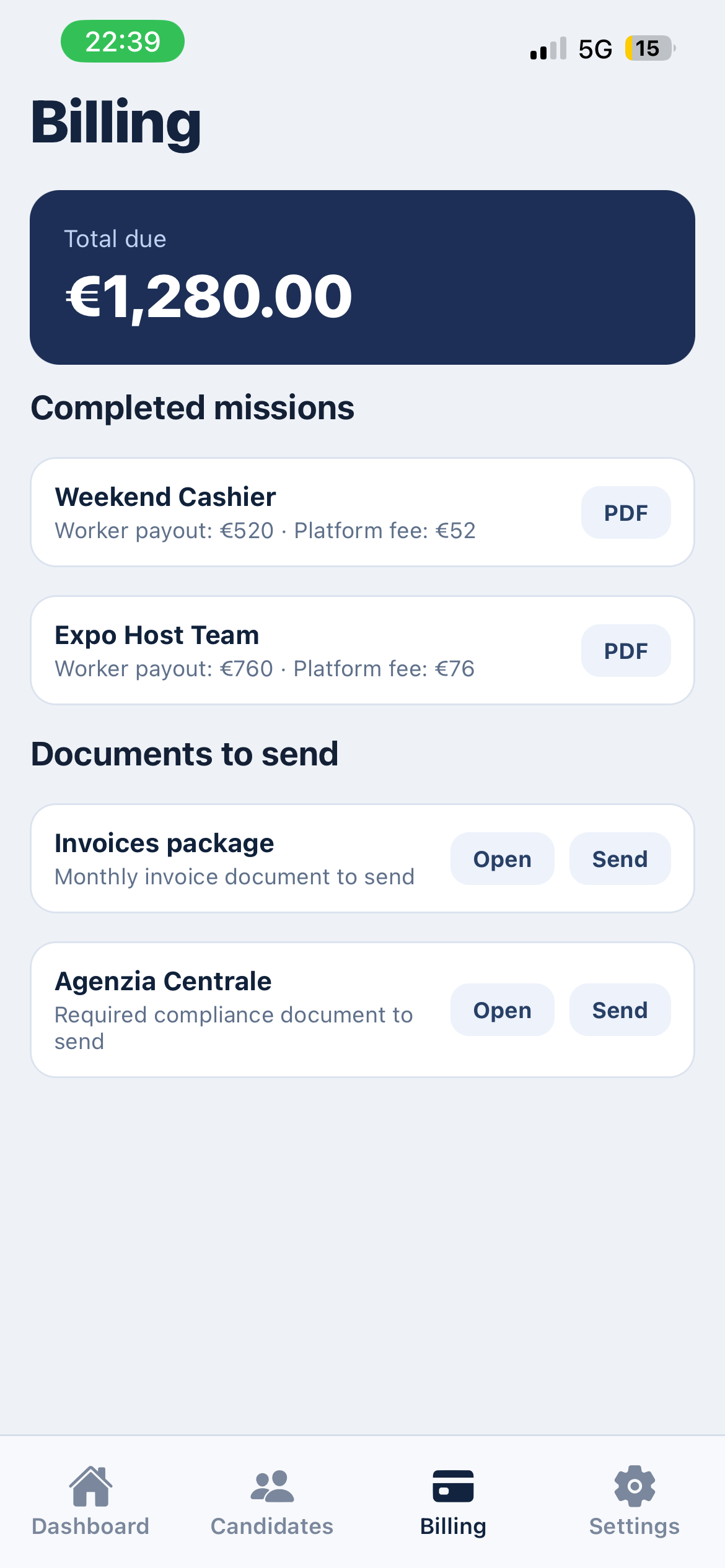Select the Weekend Cashier mission card
This screenshot has width=725, height=1568.
tap(362, 512)
